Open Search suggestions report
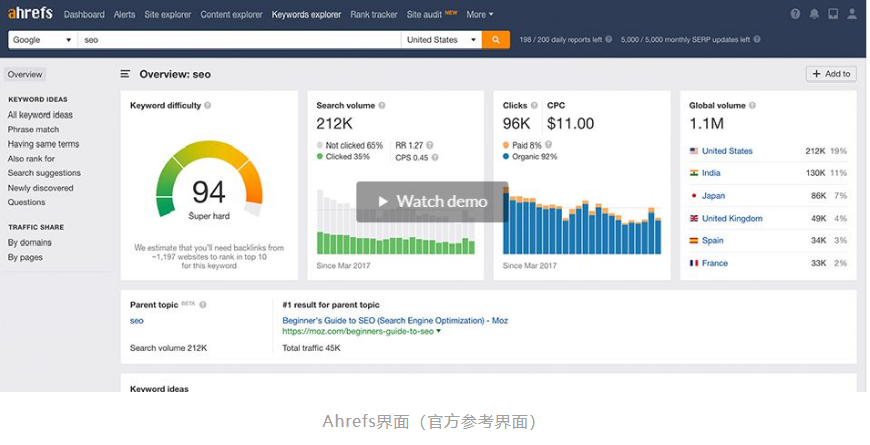The width and height of the screenshot is (870, 445). coord(44,173)
